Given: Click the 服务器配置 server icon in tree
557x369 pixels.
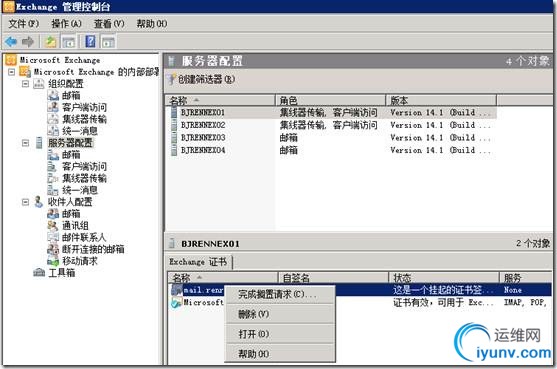Looking at the screenshot, I should (x=39, y=143).
